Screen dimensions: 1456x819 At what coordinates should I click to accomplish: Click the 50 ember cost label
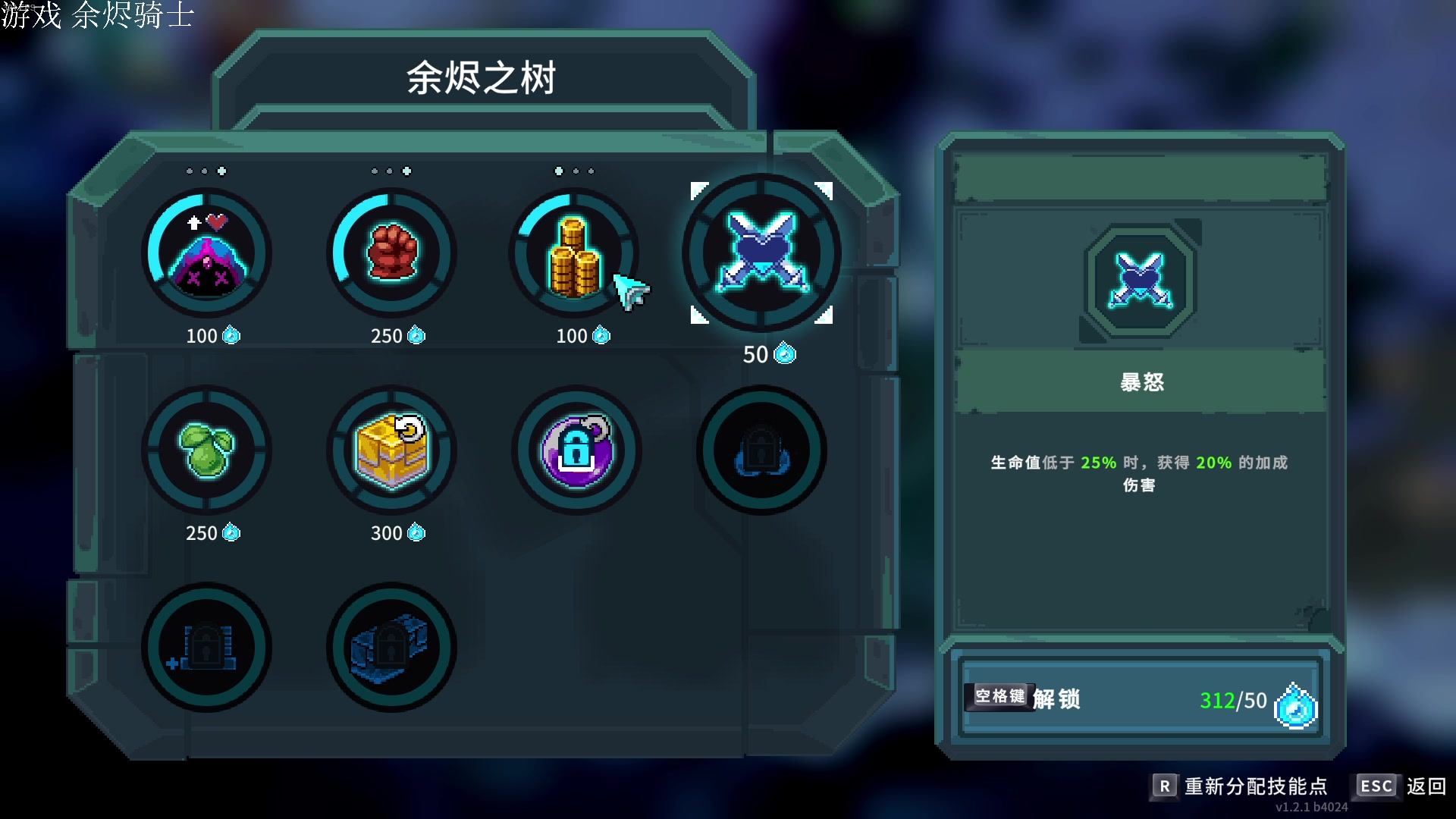(769, 354)
